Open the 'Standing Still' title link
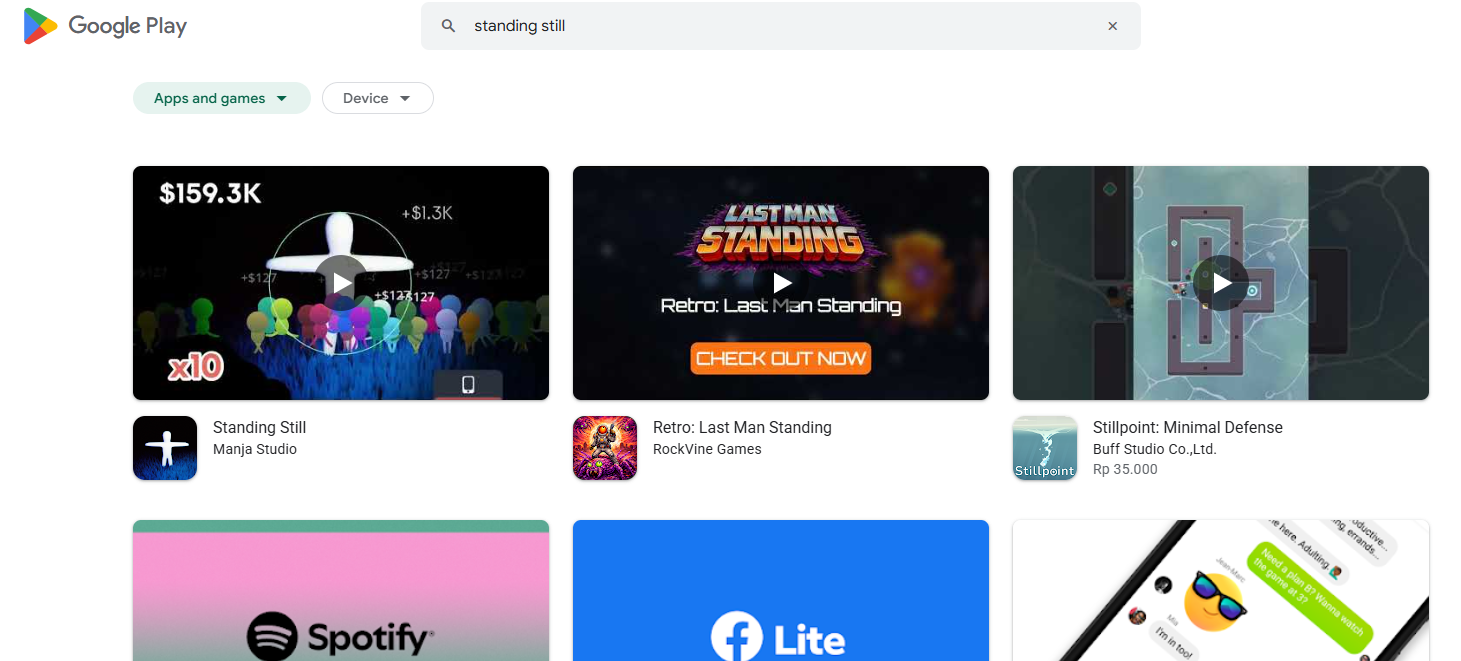 tap(259, 427)
